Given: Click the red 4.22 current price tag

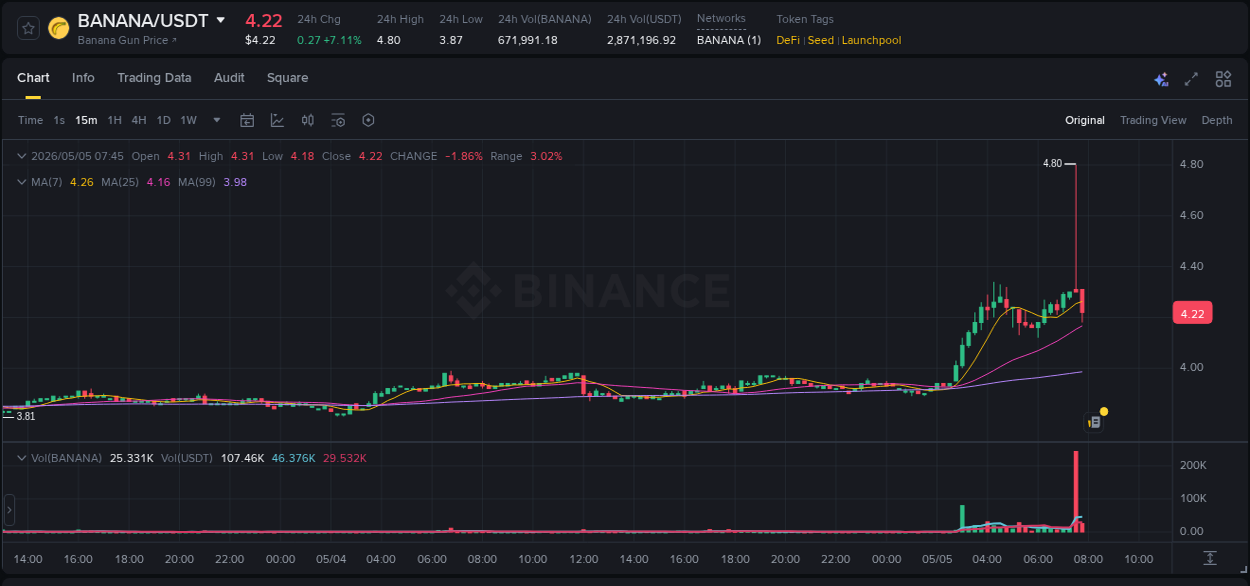Looking at the screenshot, I should [1192, 314].
